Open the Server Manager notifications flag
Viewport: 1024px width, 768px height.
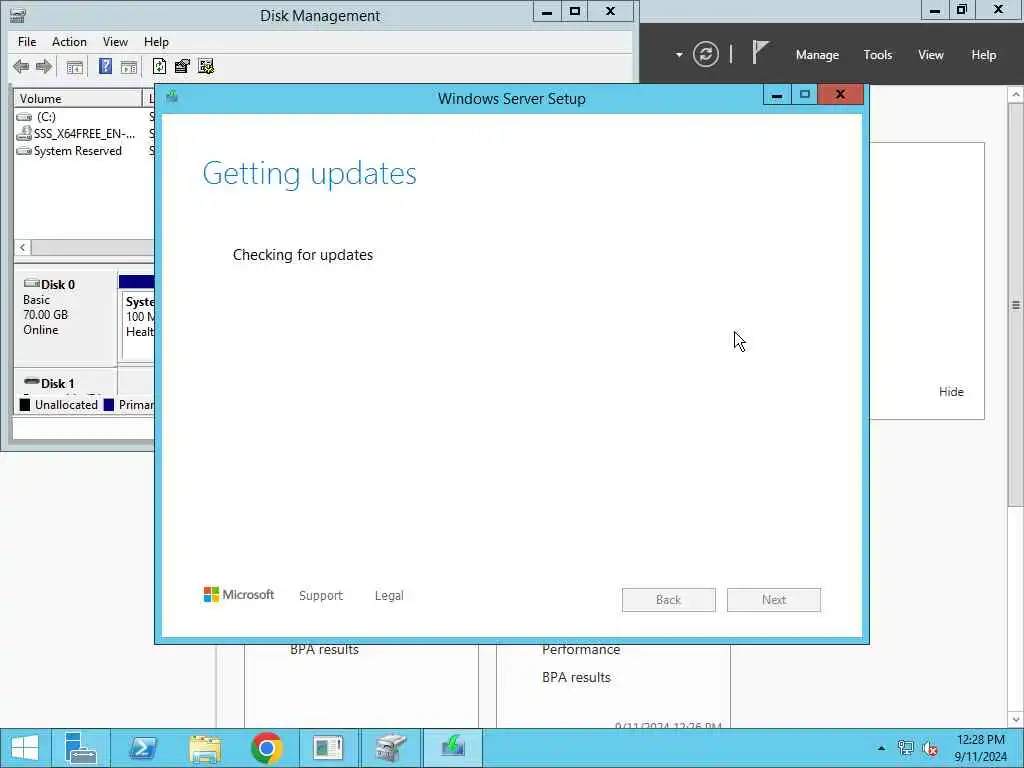(760, 52)
